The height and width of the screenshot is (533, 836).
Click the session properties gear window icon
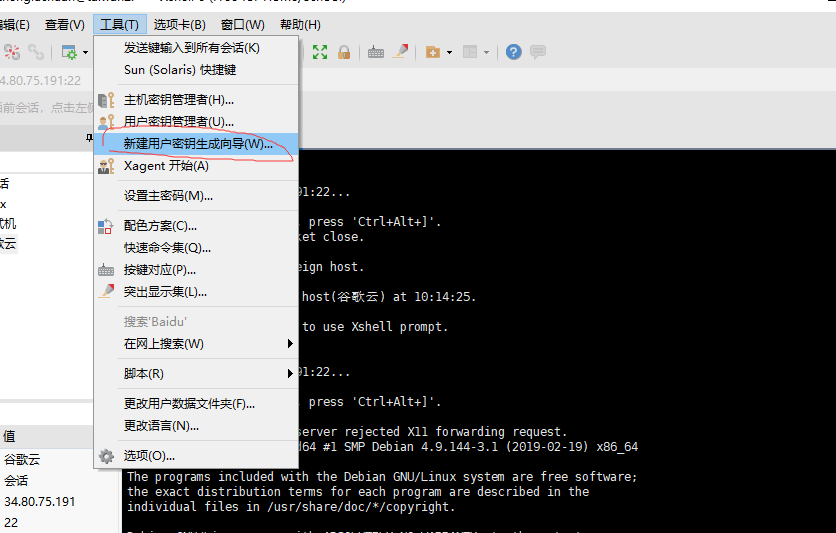[69, 52]
